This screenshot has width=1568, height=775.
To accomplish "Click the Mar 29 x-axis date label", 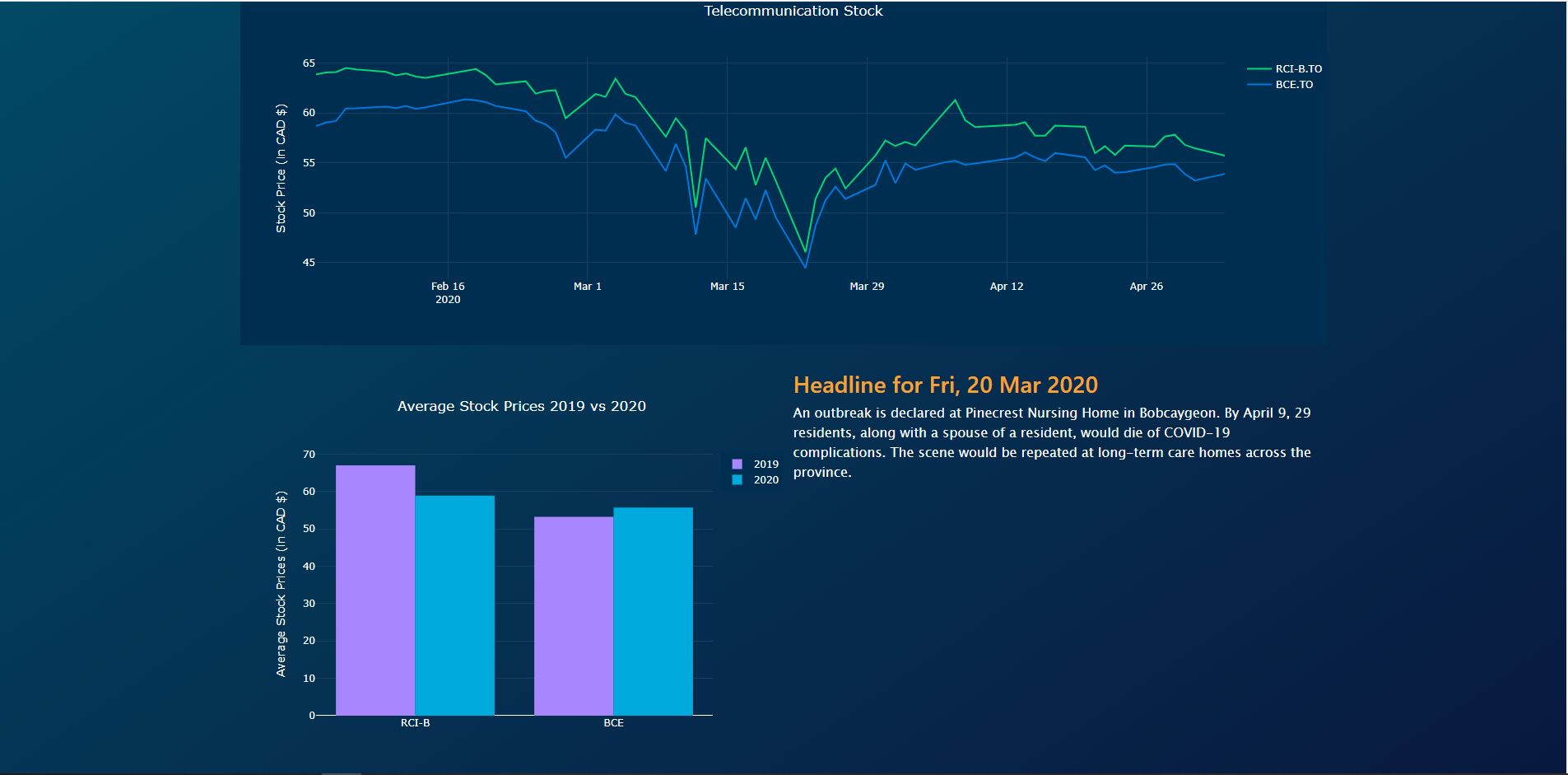I will [x=867, y=287].
